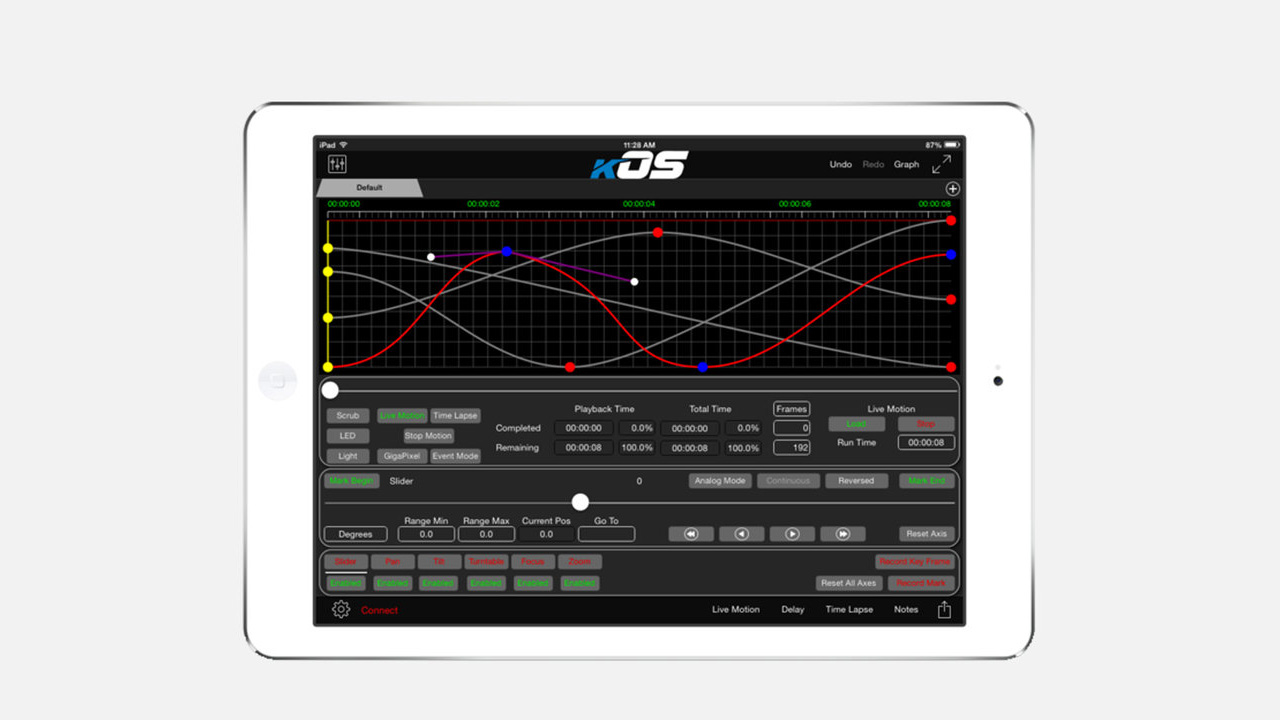The width and height of the screenshot is (1280, 720).
Task: Open the Degrees units selector
Action: 355,534
